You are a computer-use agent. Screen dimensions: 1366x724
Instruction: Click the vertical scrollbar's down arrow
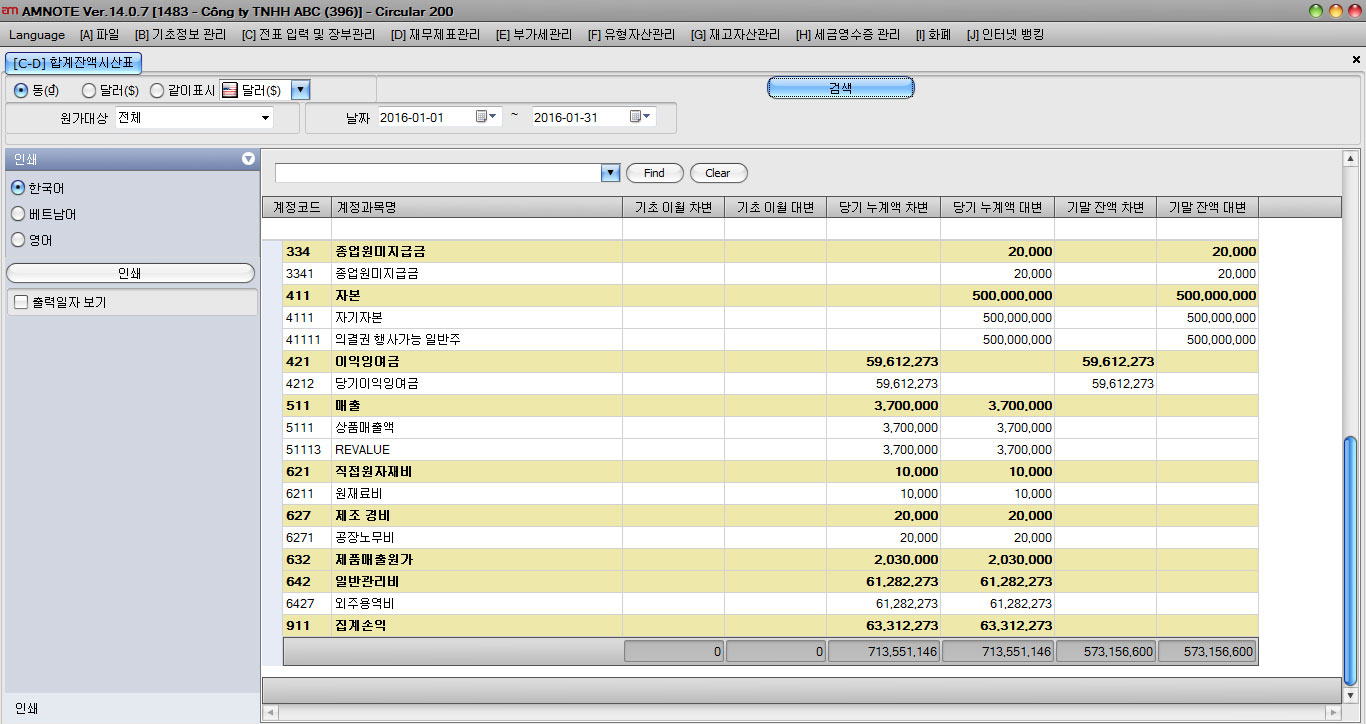[1350, 696]
